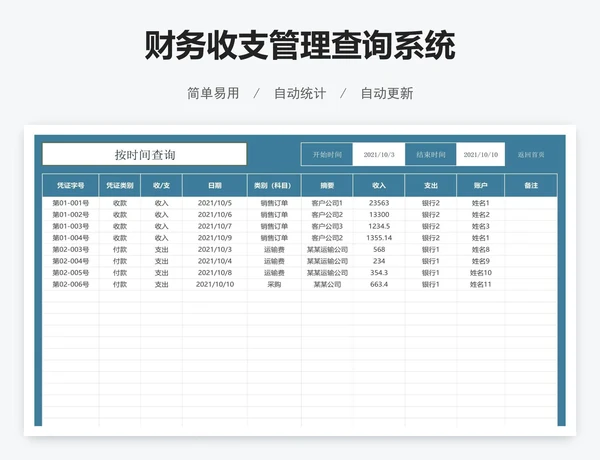Click voucher cell 第02-006号
Viewport: 600px width, 460px height.
pyautogui.click(x=70, y=284)
